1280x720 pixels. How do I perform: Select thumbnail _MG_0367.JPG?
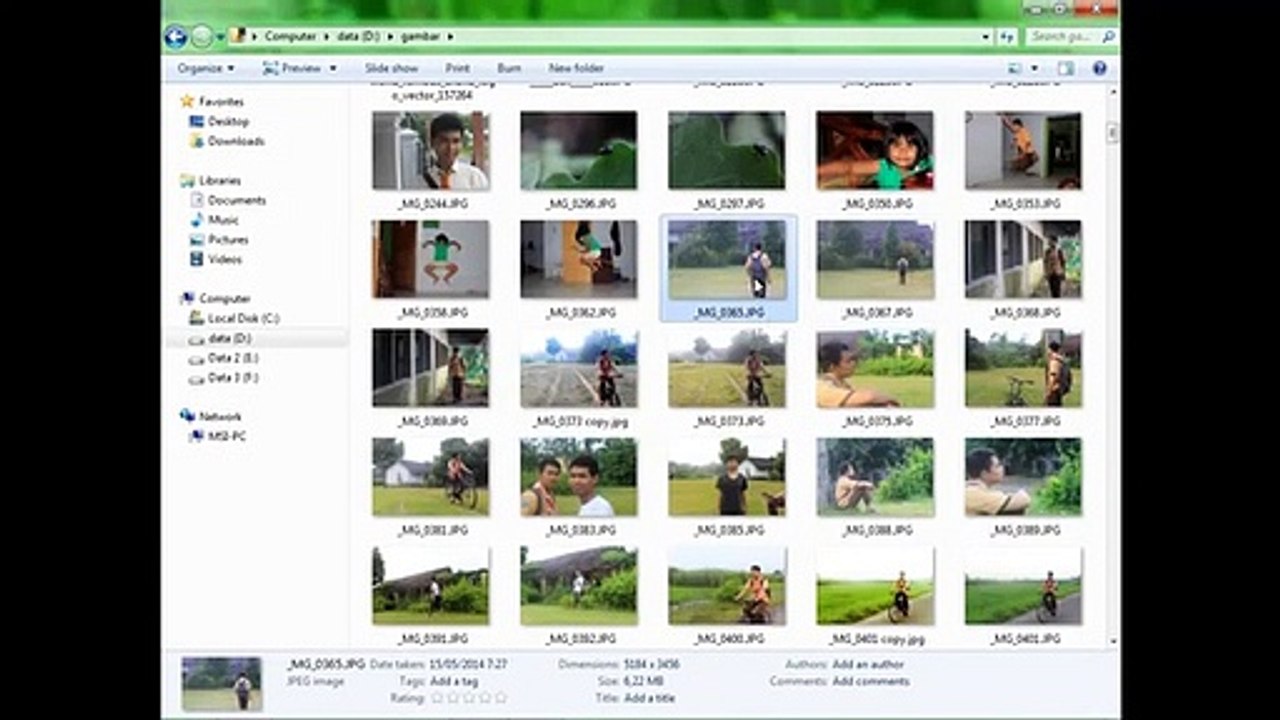875,259
